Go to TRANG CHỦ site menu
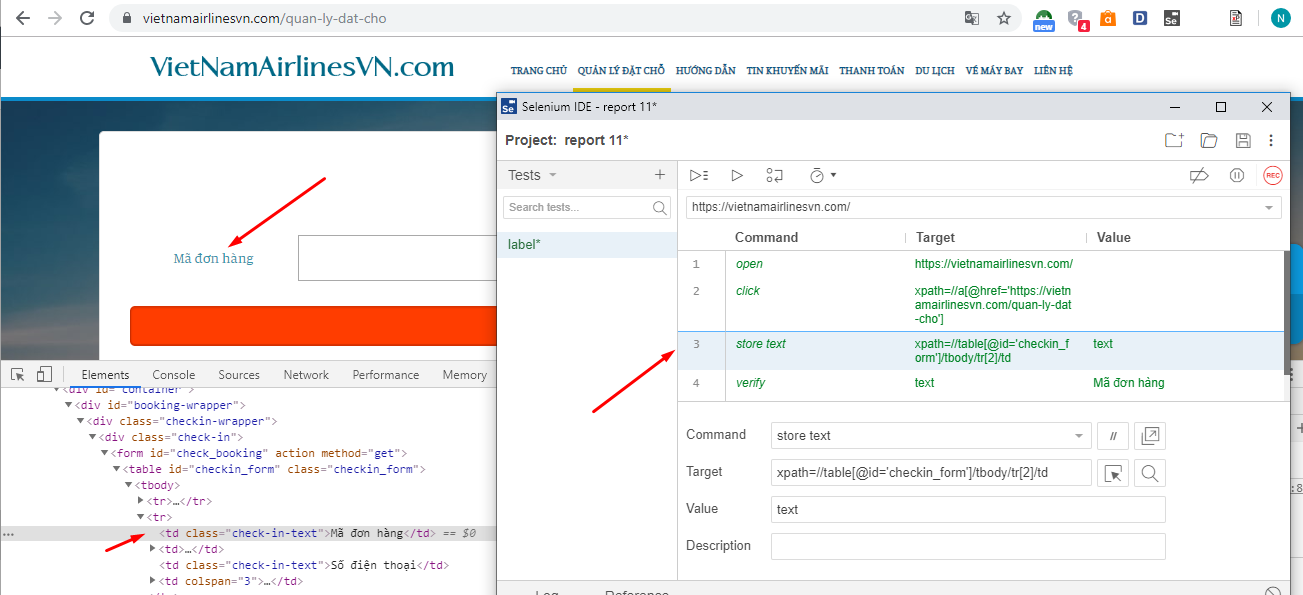This screenshot has height=595, width=1303. 539,71
